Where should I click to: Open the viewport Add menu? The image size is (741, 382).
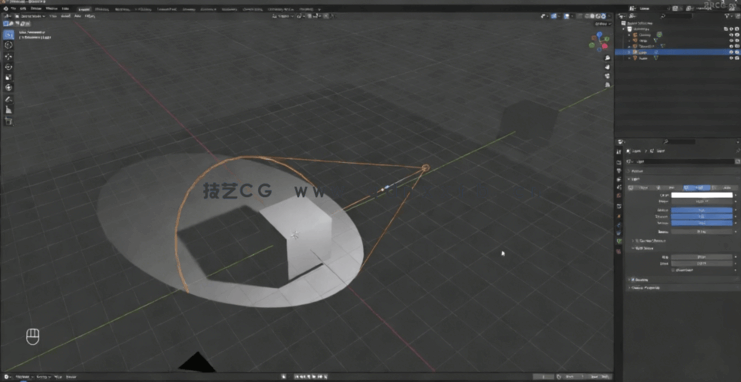pos(78,16)
